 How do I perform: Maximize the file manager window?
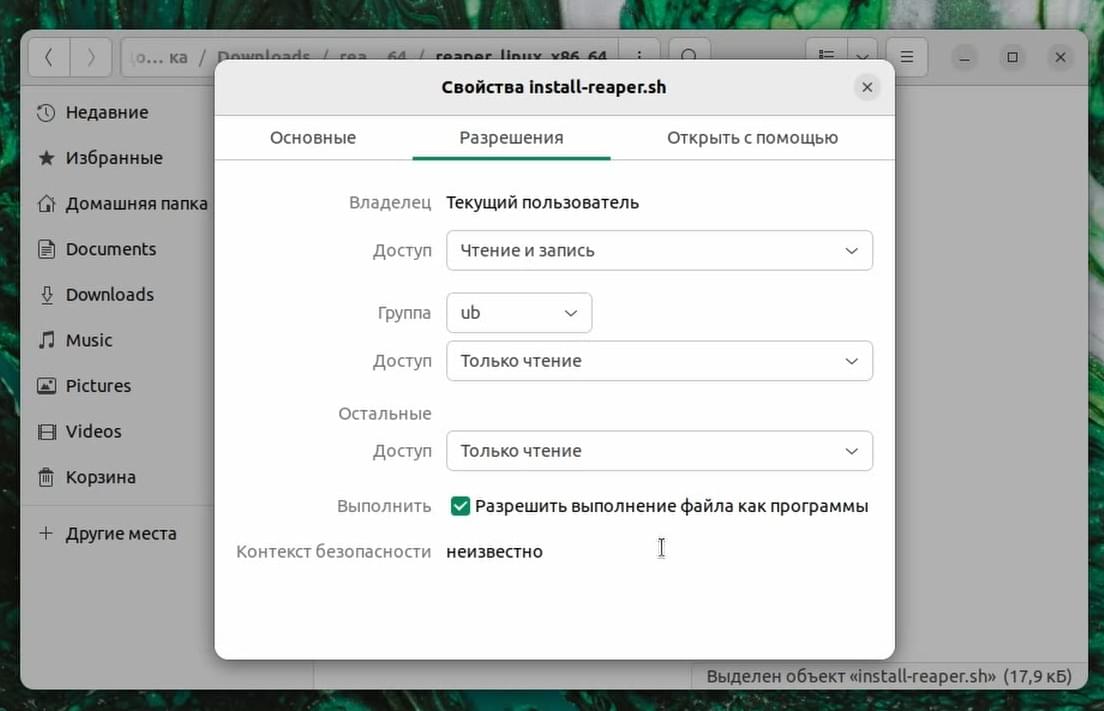[1012, 58]
